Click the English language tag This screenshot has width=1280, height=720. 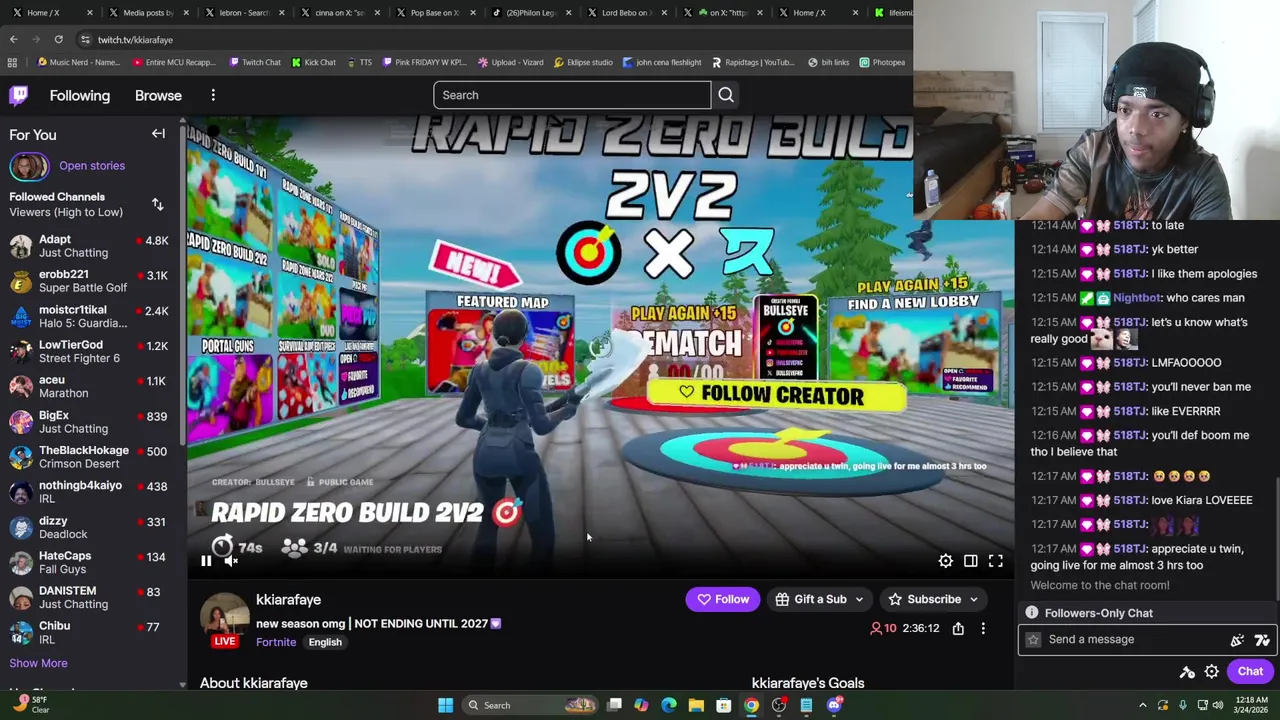325,642
